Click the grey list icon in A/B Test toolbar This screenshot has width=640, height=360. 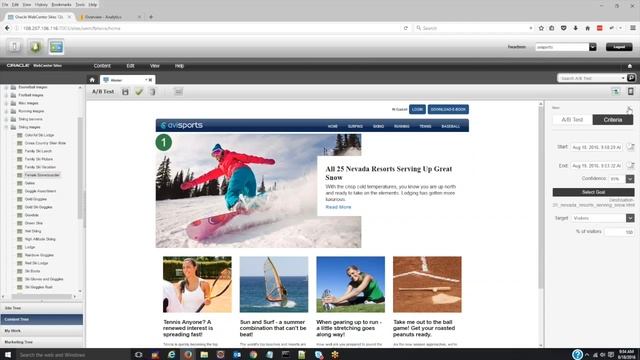178,92
